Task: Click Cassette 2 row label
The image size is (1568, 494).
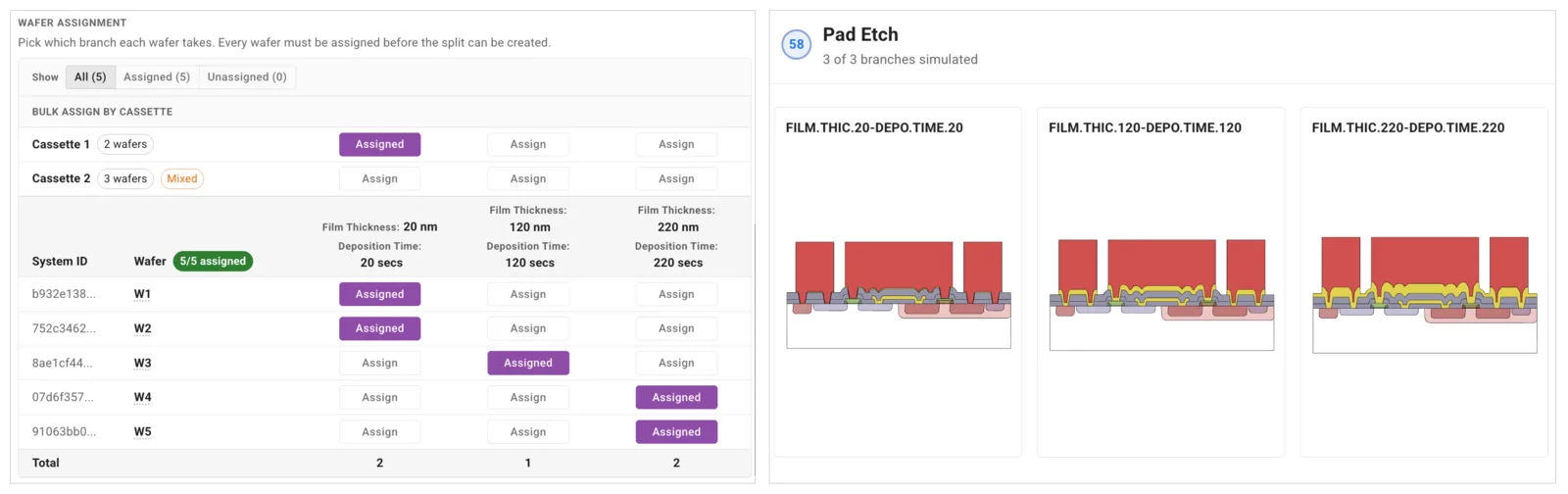Action: tap(61, 178)
